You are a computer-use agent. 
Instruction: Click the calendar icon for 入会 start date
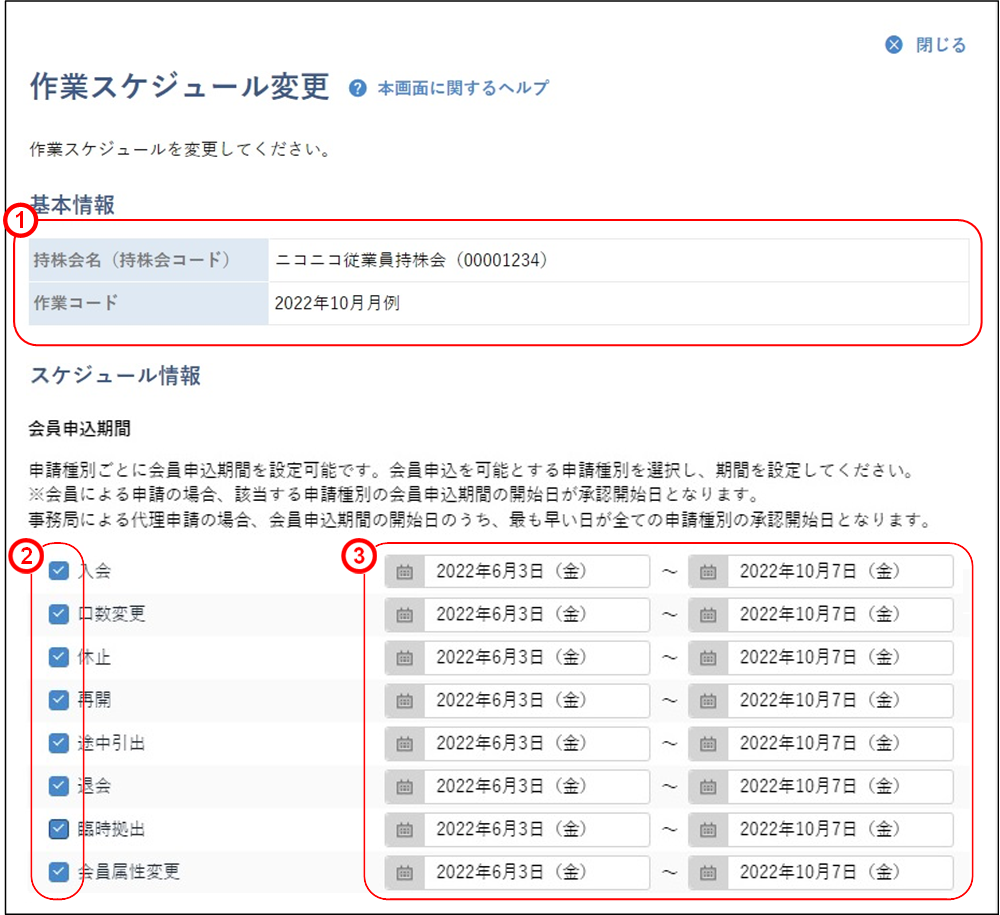coord(405,572)
